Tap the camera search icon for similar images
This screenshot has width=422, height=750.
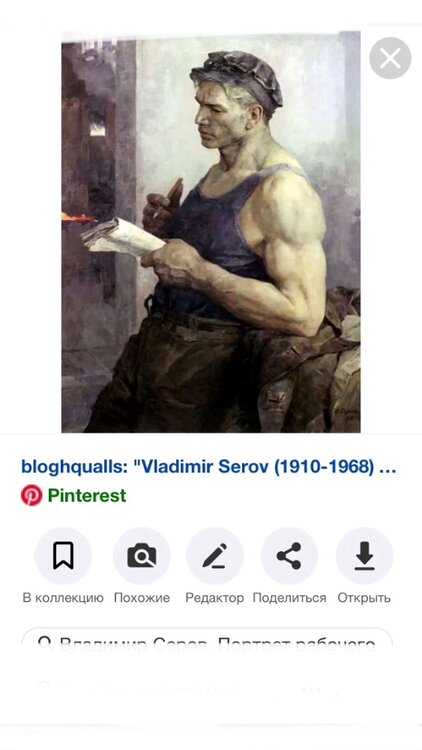pyautogui.click(x=142, y=555)
